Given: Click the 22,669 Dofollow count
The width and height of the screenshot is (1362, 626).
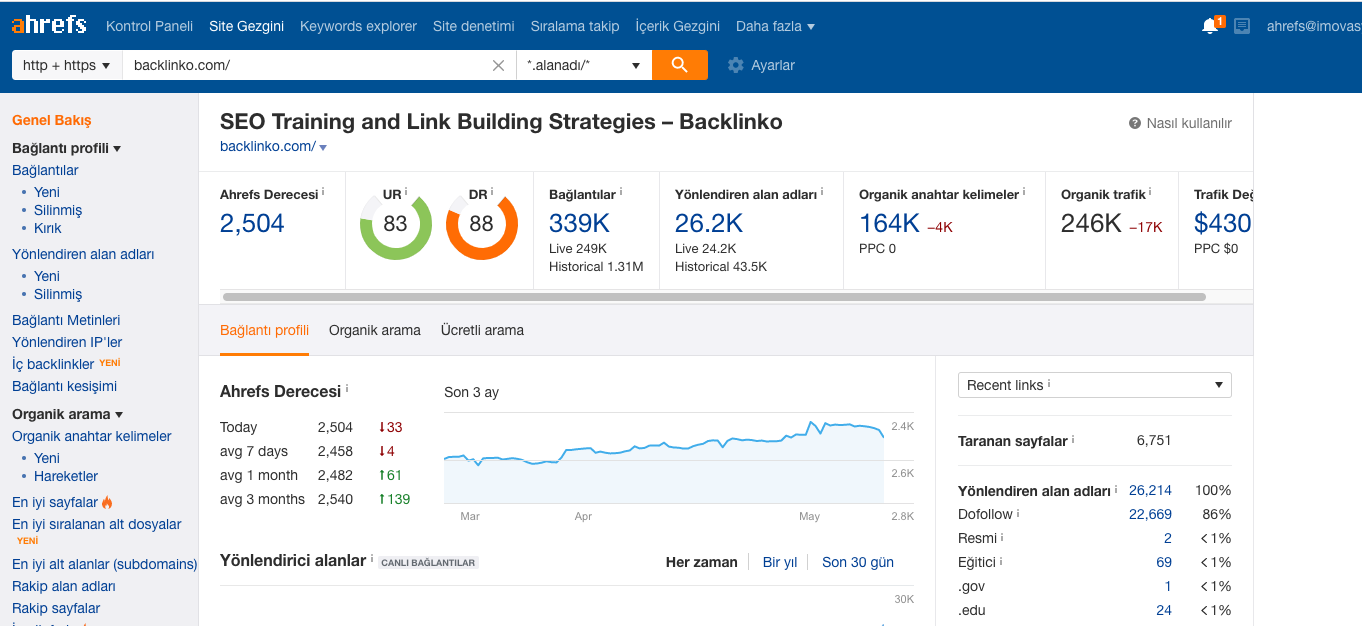Looking at the screenshot, I should coord(1150,514).
